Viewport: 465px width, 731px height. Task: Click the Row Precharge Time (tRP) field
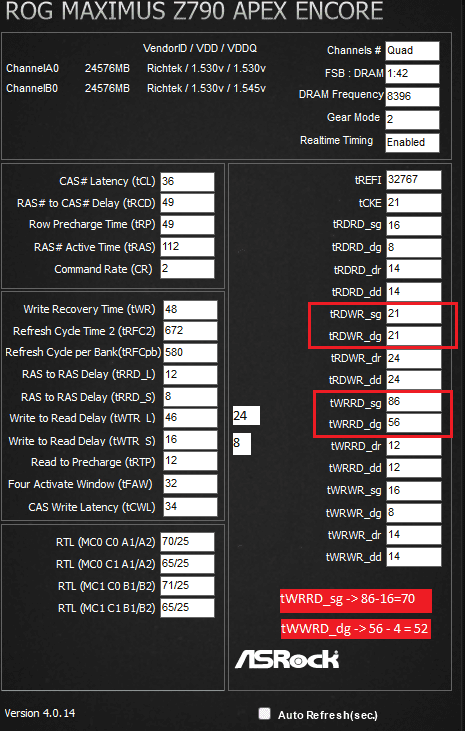click(x=187, y=225)
